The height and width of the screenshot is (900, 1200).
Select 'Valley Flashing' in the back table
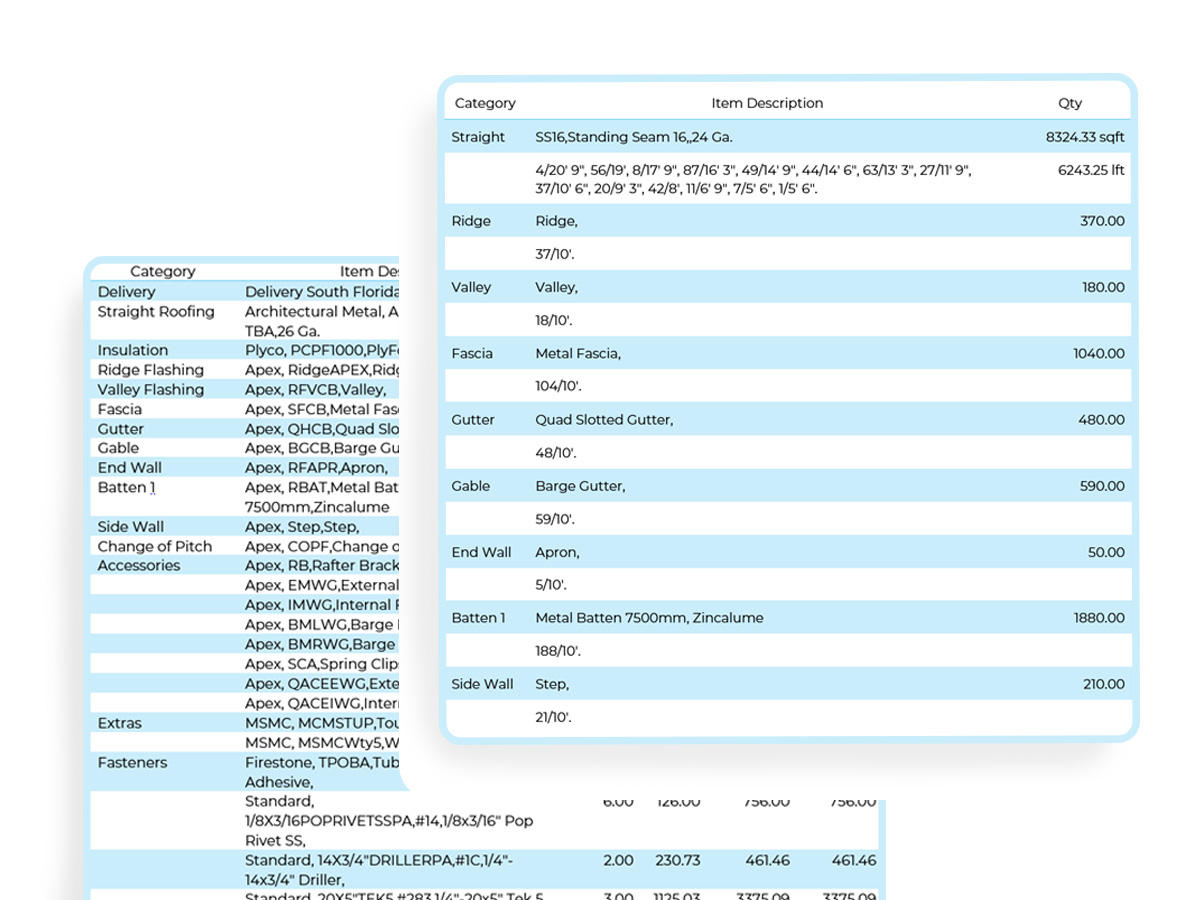coord(150,390)
